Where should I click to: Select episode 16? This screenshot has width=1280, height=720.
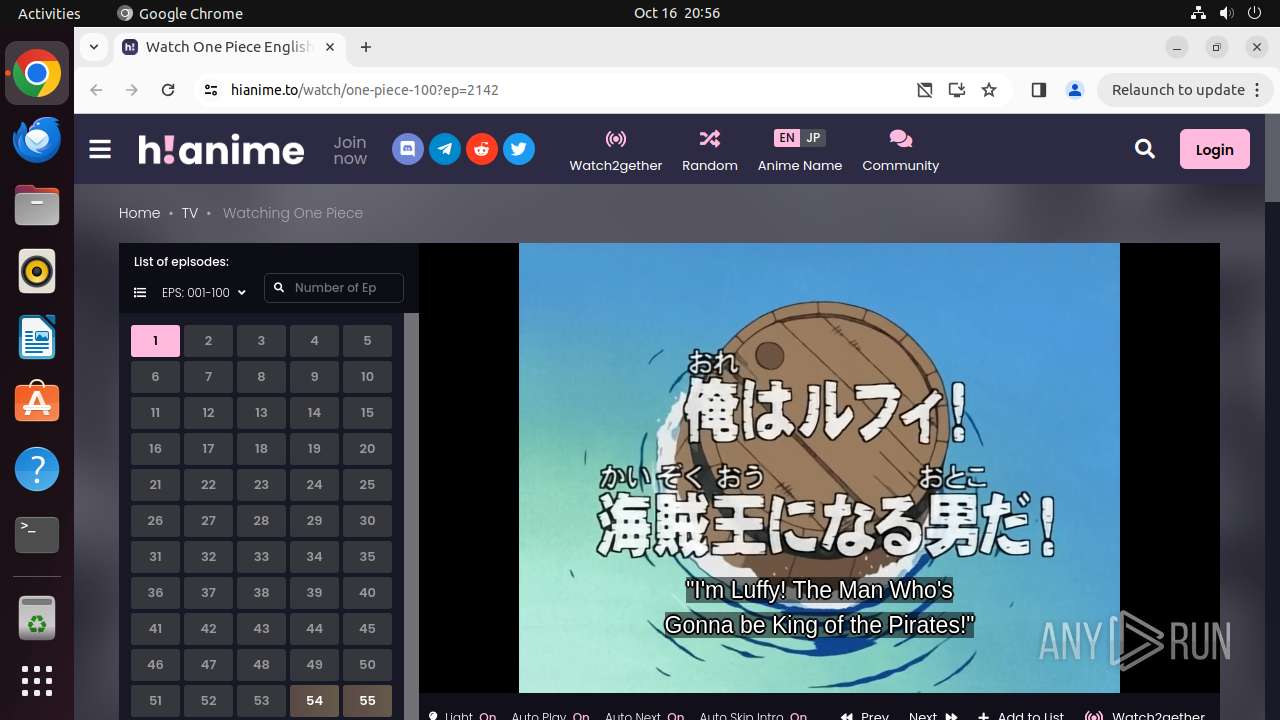(155, 449)
